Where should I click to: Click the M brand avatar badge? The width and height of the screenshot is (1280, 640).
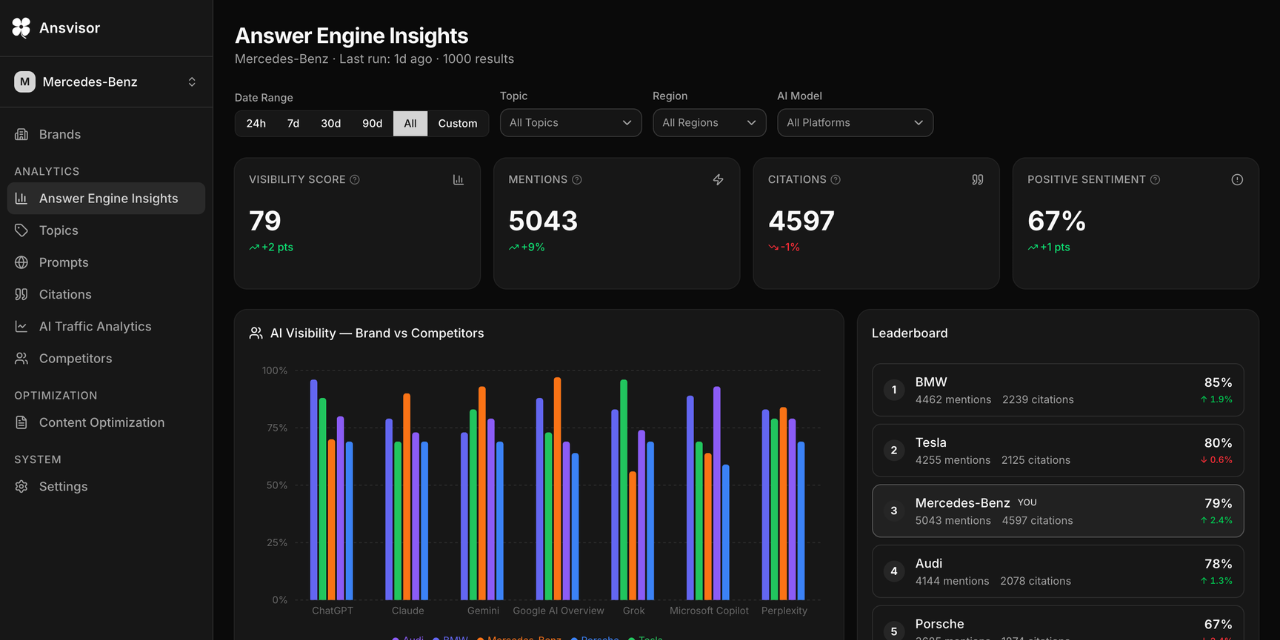(x=25, y=82)
